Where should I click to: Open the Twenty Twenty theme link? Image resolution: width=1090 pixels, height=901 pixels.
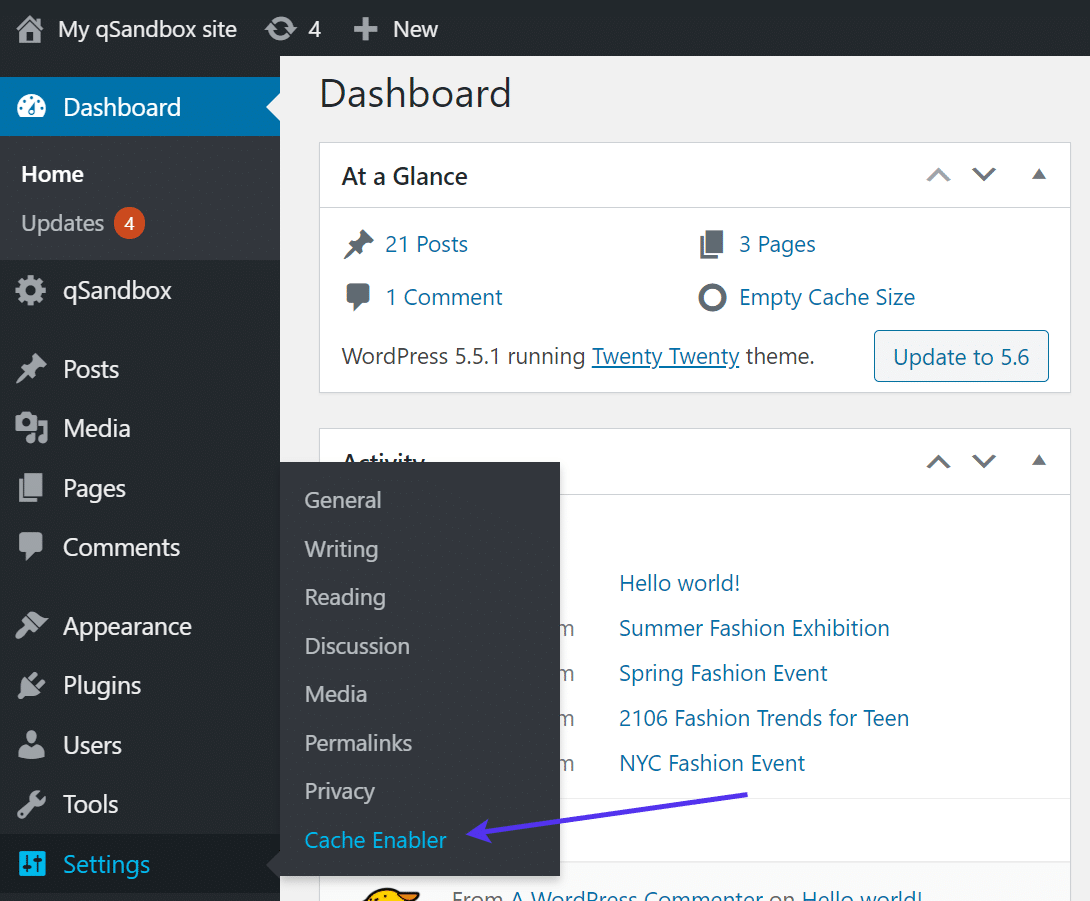click(665, 356)
